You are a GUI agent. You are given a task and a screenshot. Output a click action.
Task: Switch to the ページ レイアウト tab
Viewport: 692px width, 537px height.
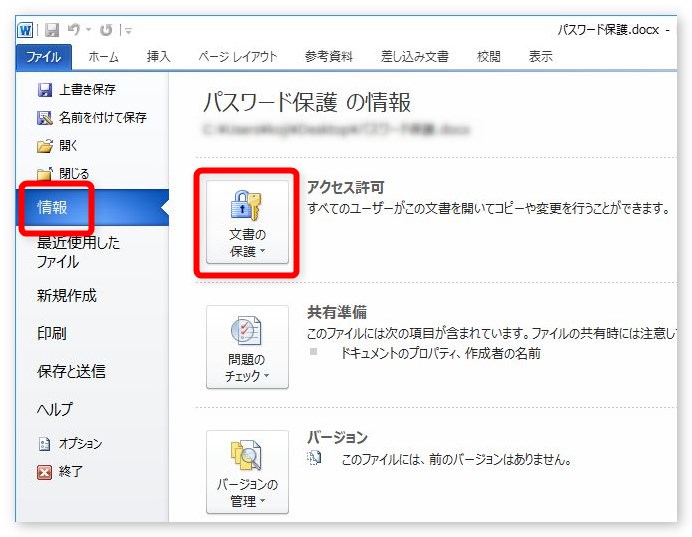[237, 56]
